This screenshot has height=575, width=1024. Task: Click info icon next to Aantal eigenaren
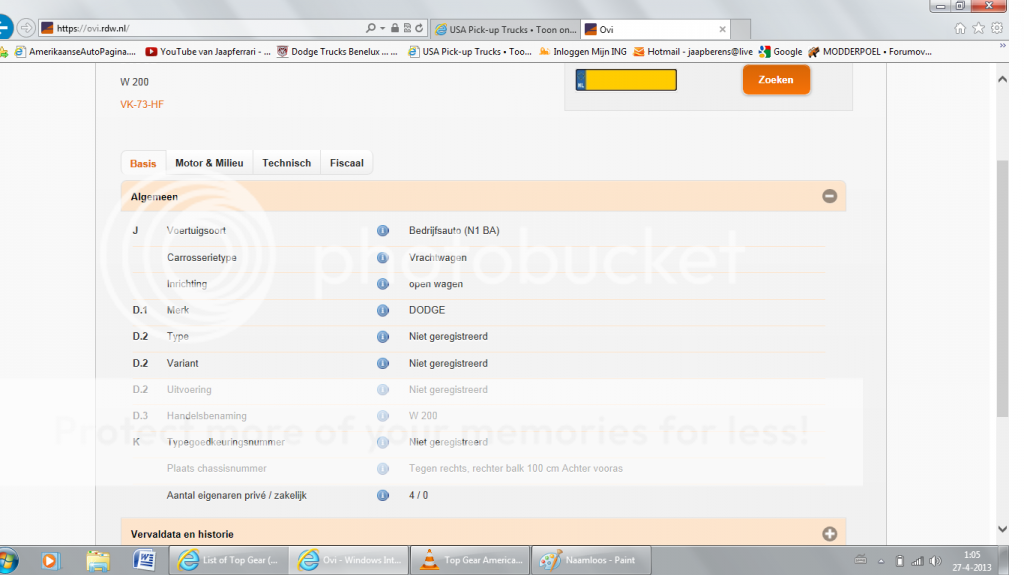[x=383, y=495]
